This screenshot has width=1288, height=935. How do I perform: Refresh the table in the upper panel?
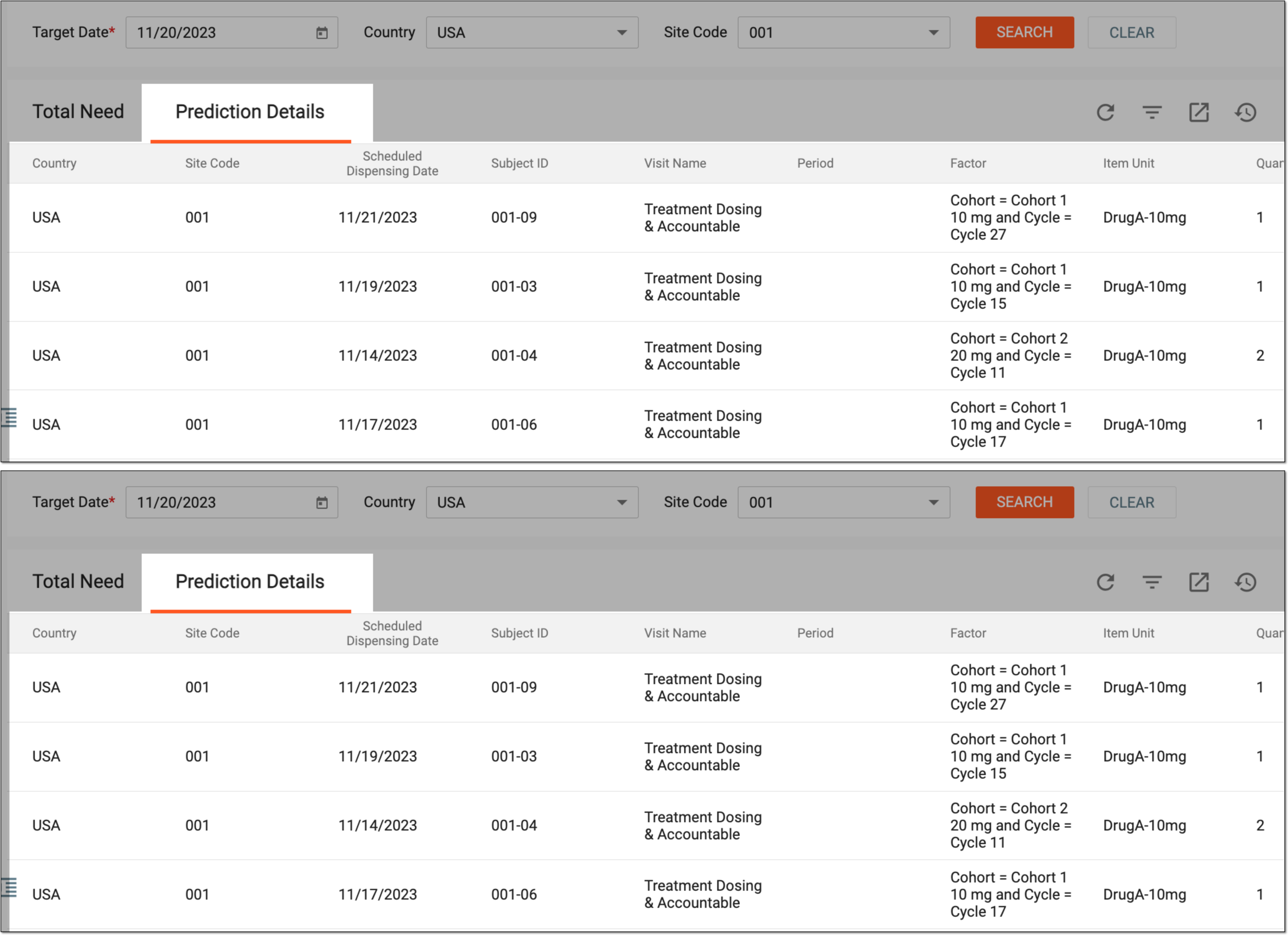click(1105, 112)
